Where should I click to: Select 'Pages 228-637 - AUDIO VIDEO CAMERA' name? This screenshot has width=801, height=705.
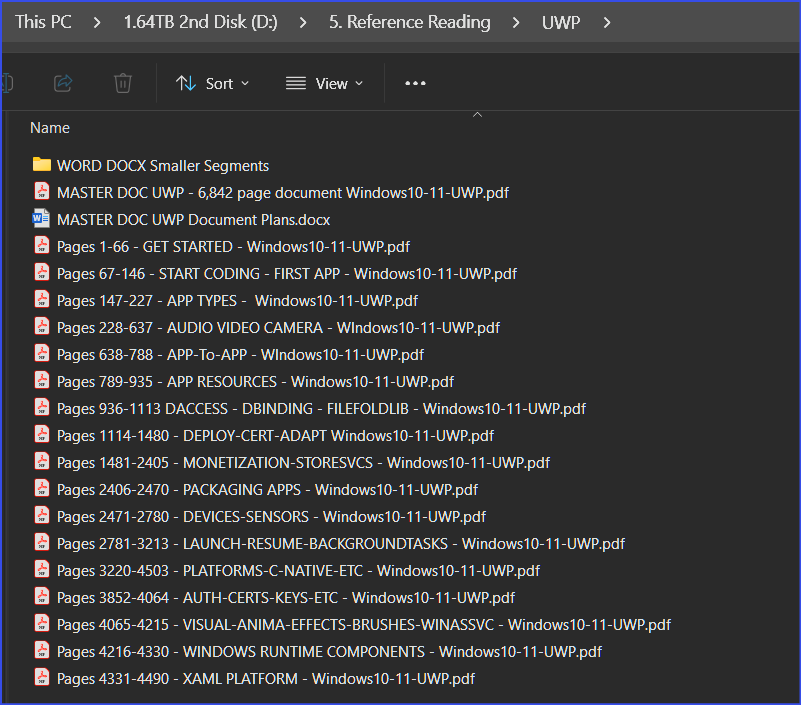278,328
